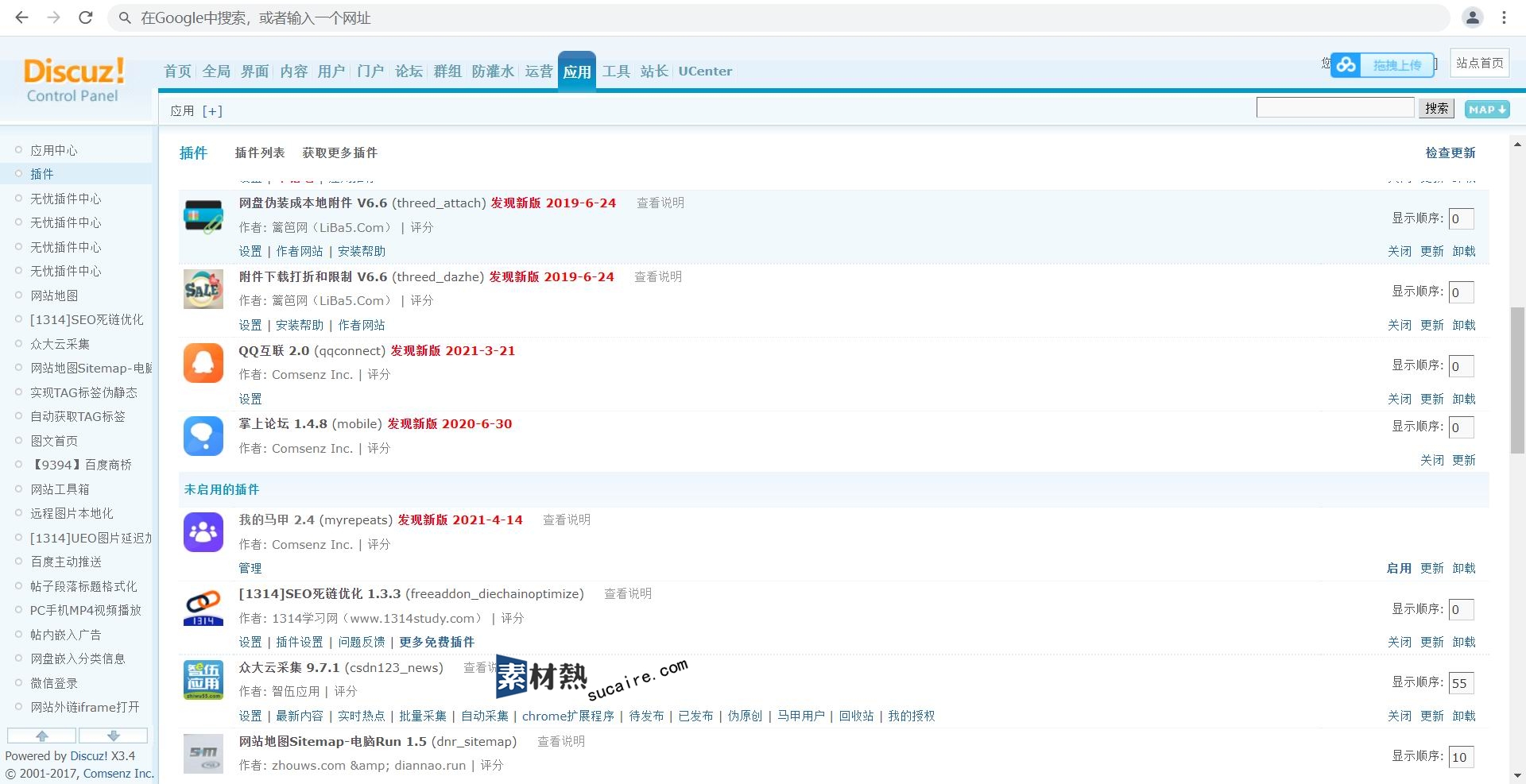Open 众大云采集 in the sidebar
Screen dimensions: 1526x784
pyautogui.click(x=60, y=344)
